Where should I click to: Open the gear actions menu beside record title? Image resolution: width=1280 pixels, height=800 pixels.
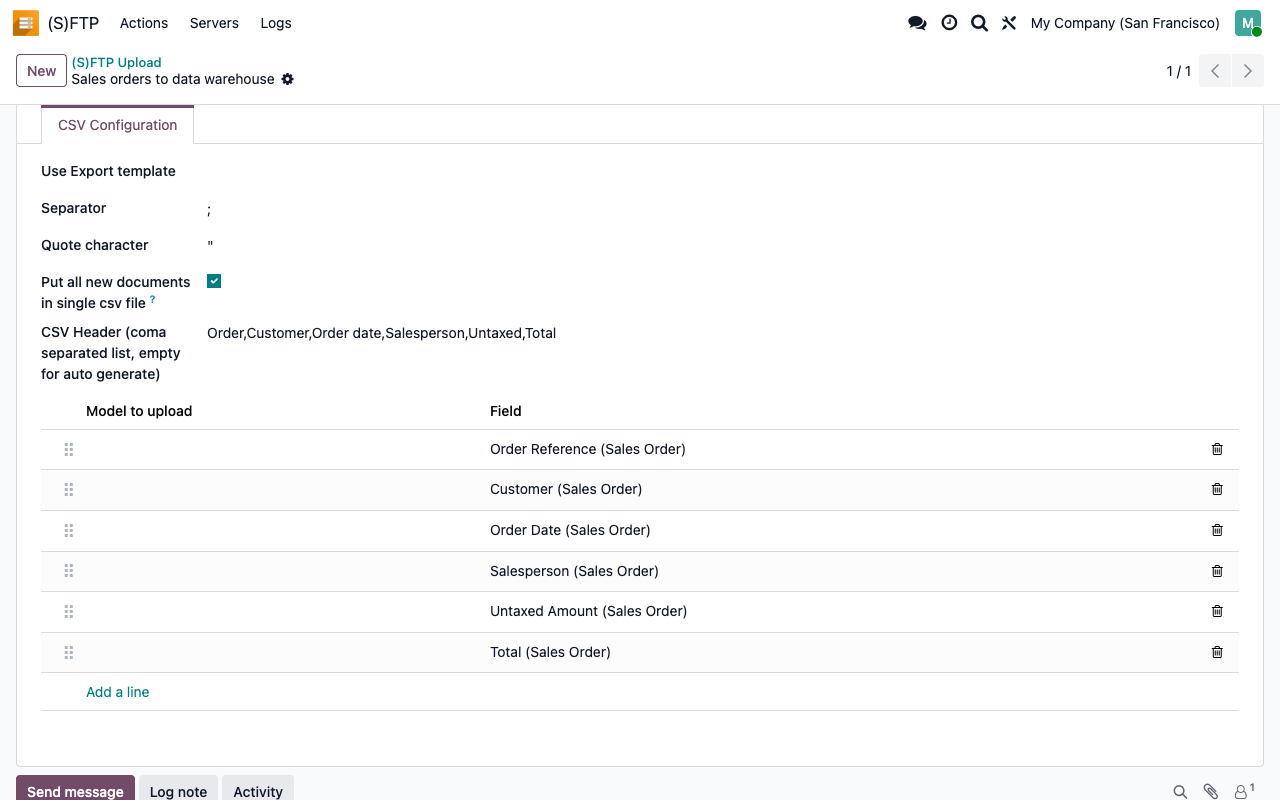[288, 79]
